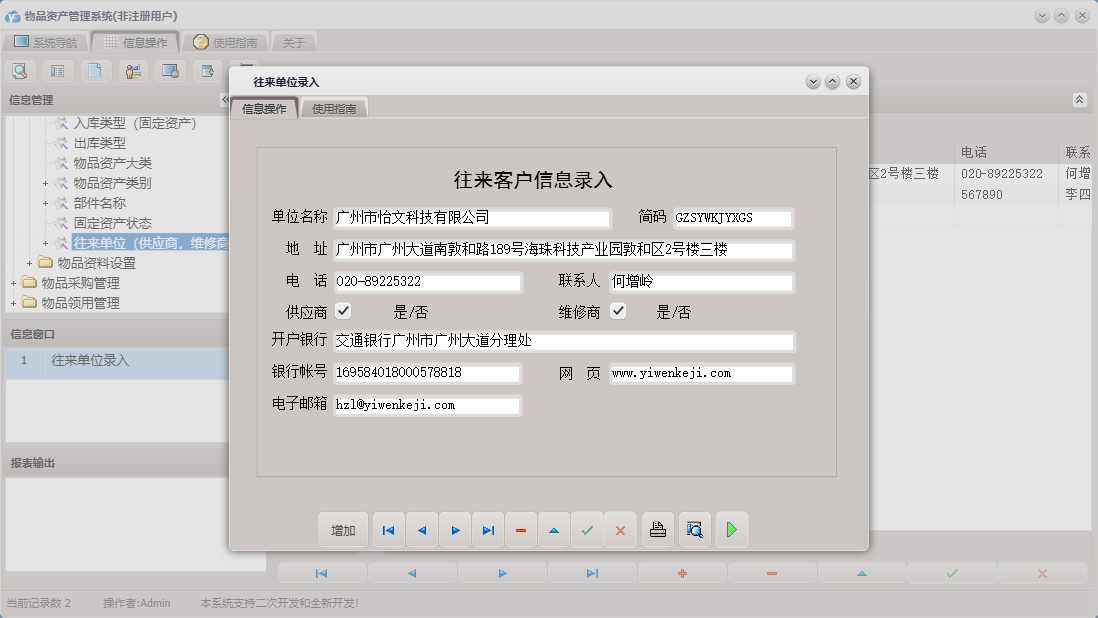Click the 增加 button to add a record

click(x=343, y=530)
